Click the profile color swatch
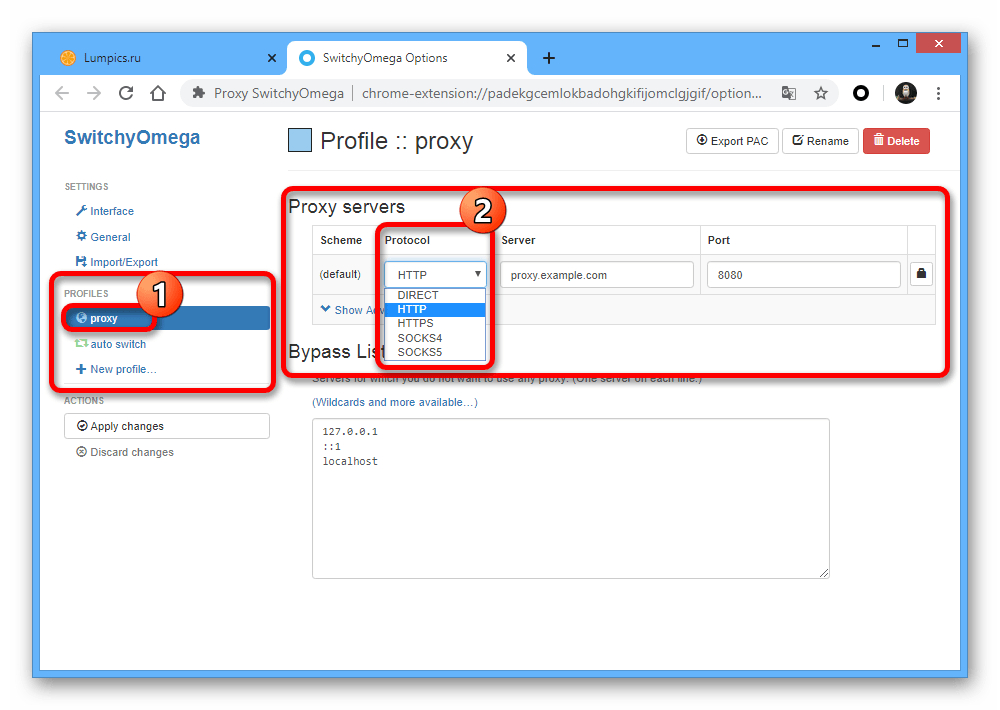Viewport: 1000px width, 710px height. tap(300, 140)
